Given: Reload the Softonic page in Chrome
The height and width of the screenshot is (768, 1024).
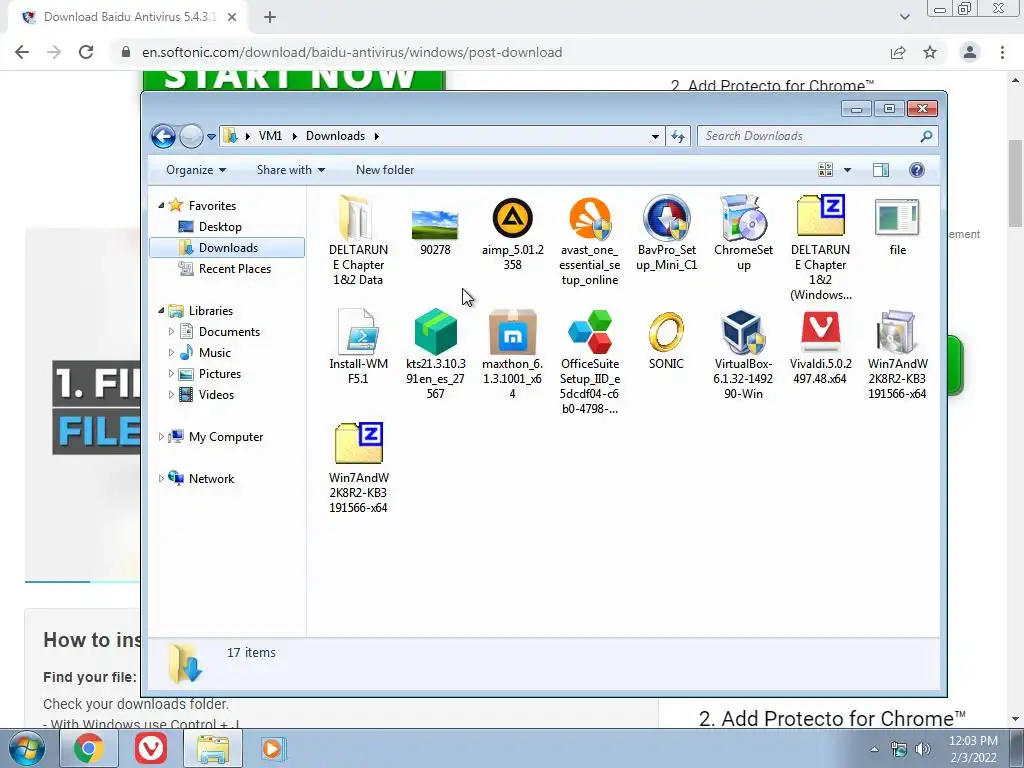Looking at the screenshot, I should pos(86,52).
